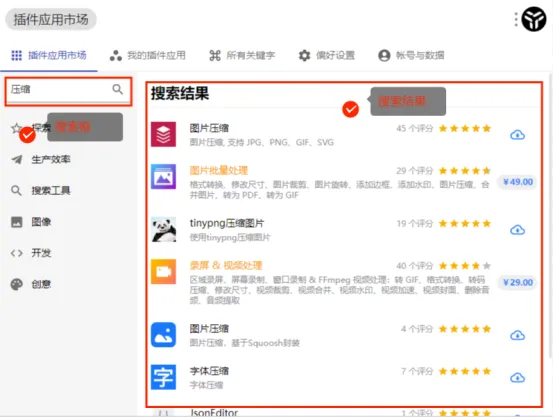This screenshot has height=418, width=554.
Task: Click the orange 录屏 & 视频处理 icon
Action: click(163, 272)
